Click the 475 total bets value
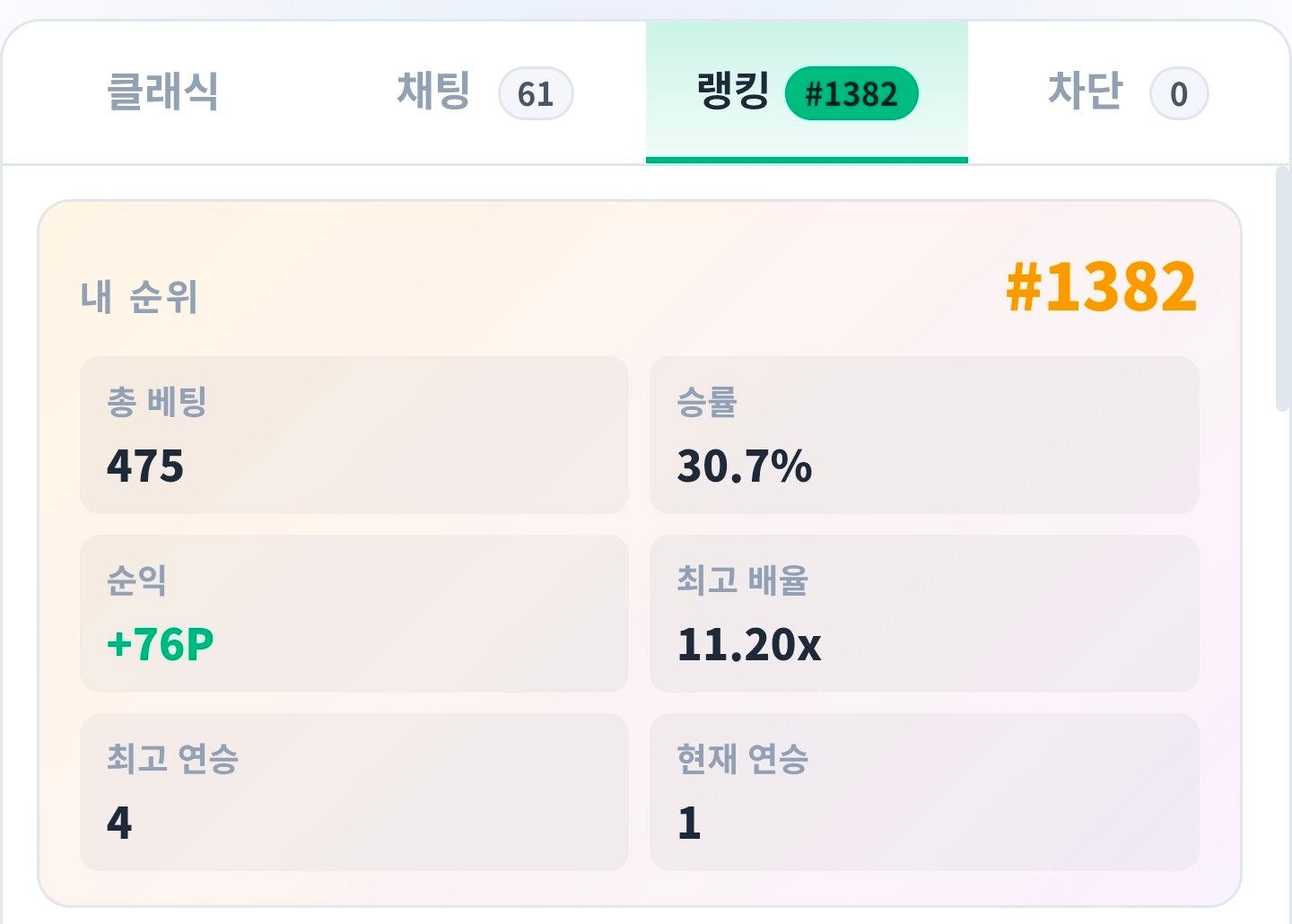 (145, 466)
